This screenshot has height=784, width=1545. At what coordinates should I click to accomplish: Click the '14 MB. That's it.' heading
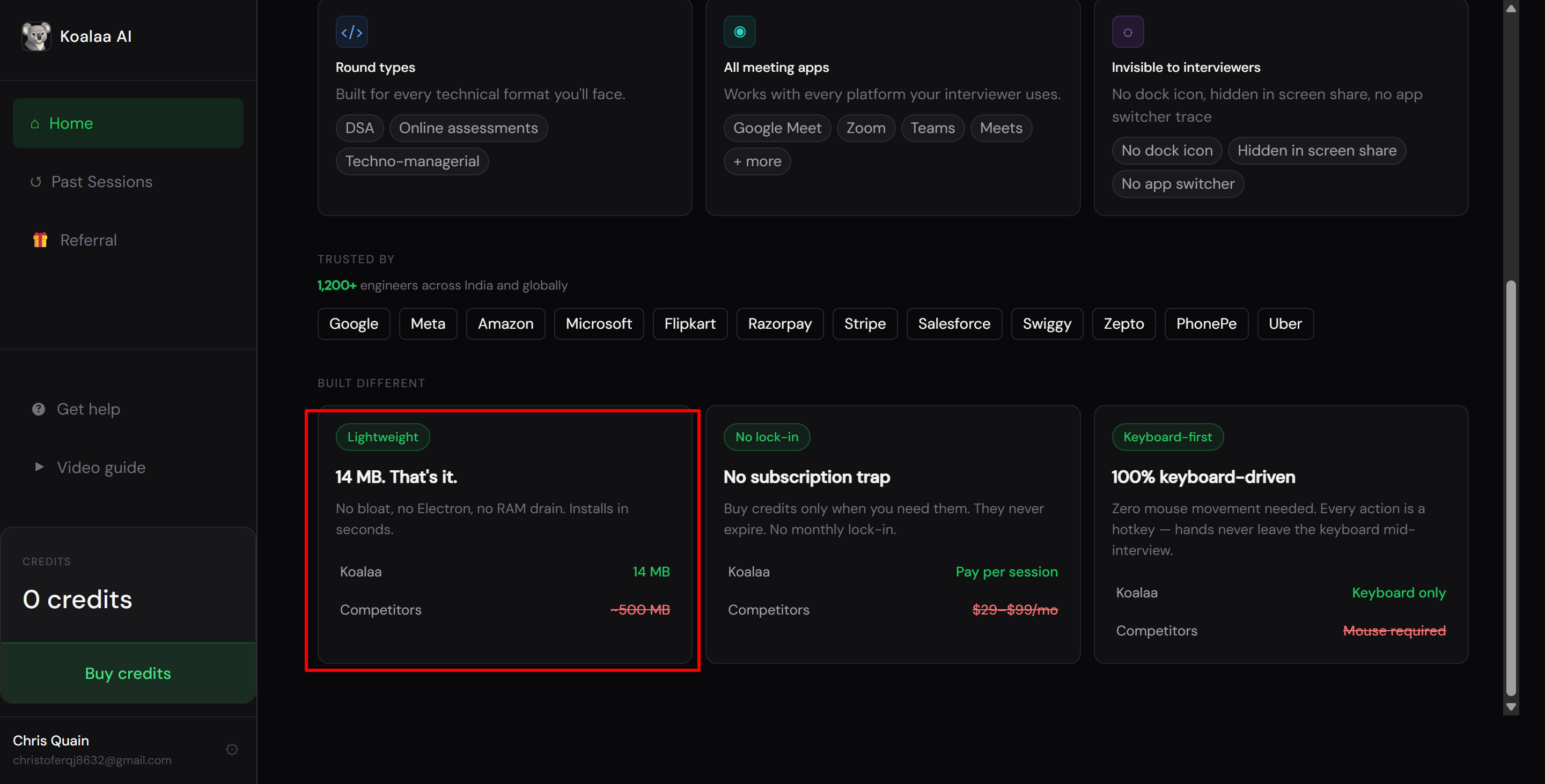[x=396, y=477]
